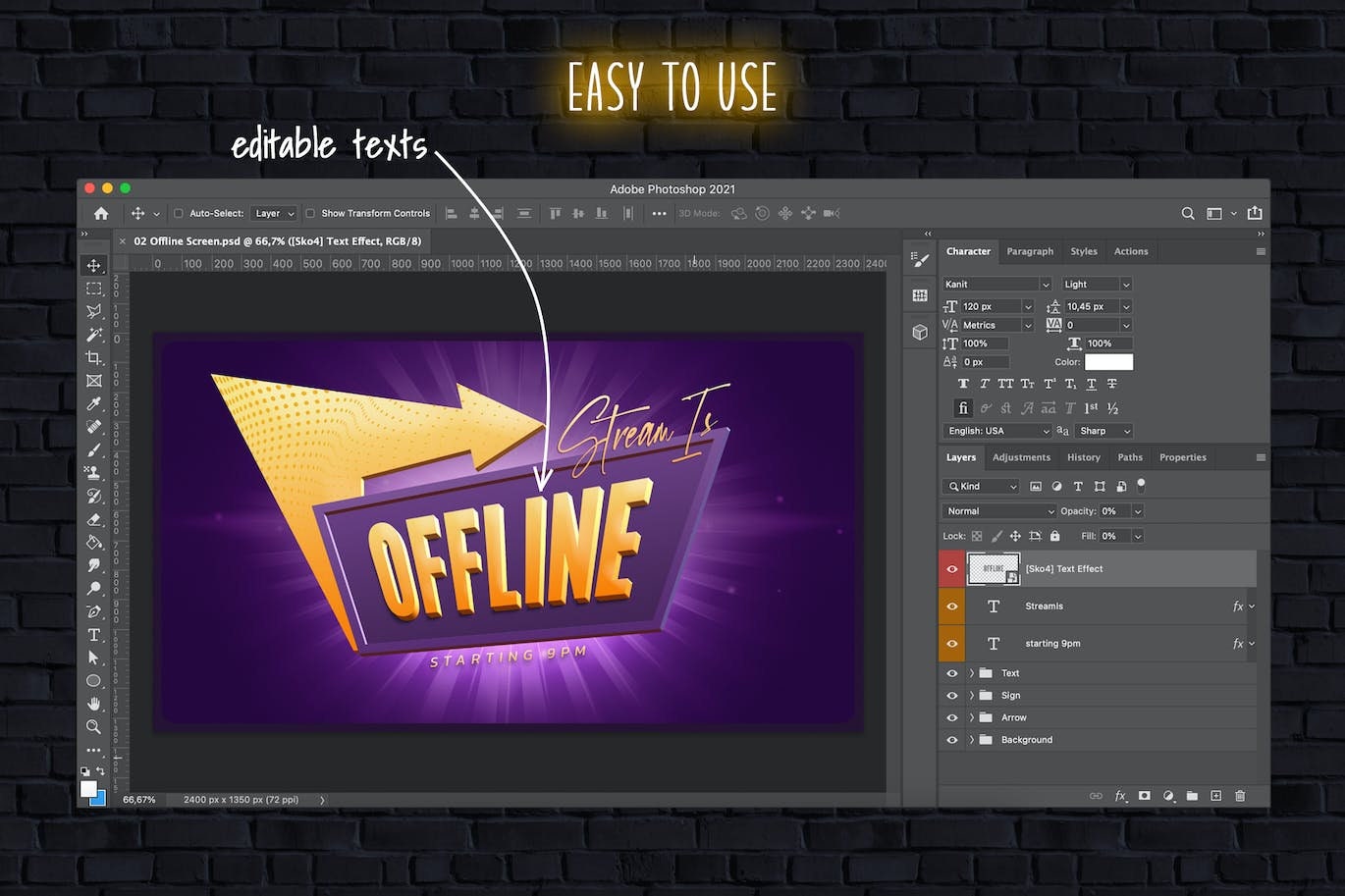Select the Eyedropper tool

coord(94,403)
